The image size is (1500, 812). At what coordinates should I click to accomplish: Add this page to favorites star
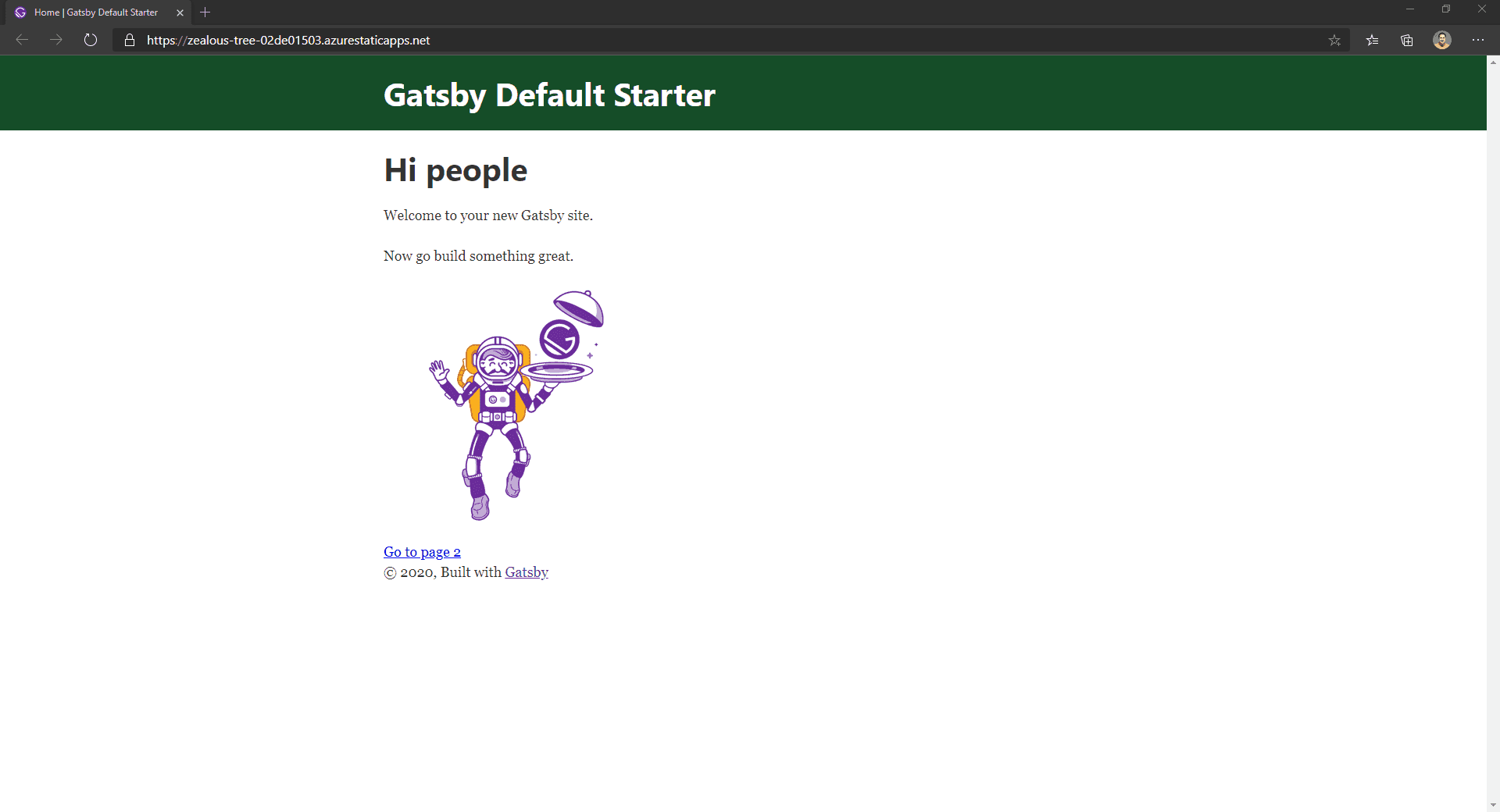tap(1334, 40)
